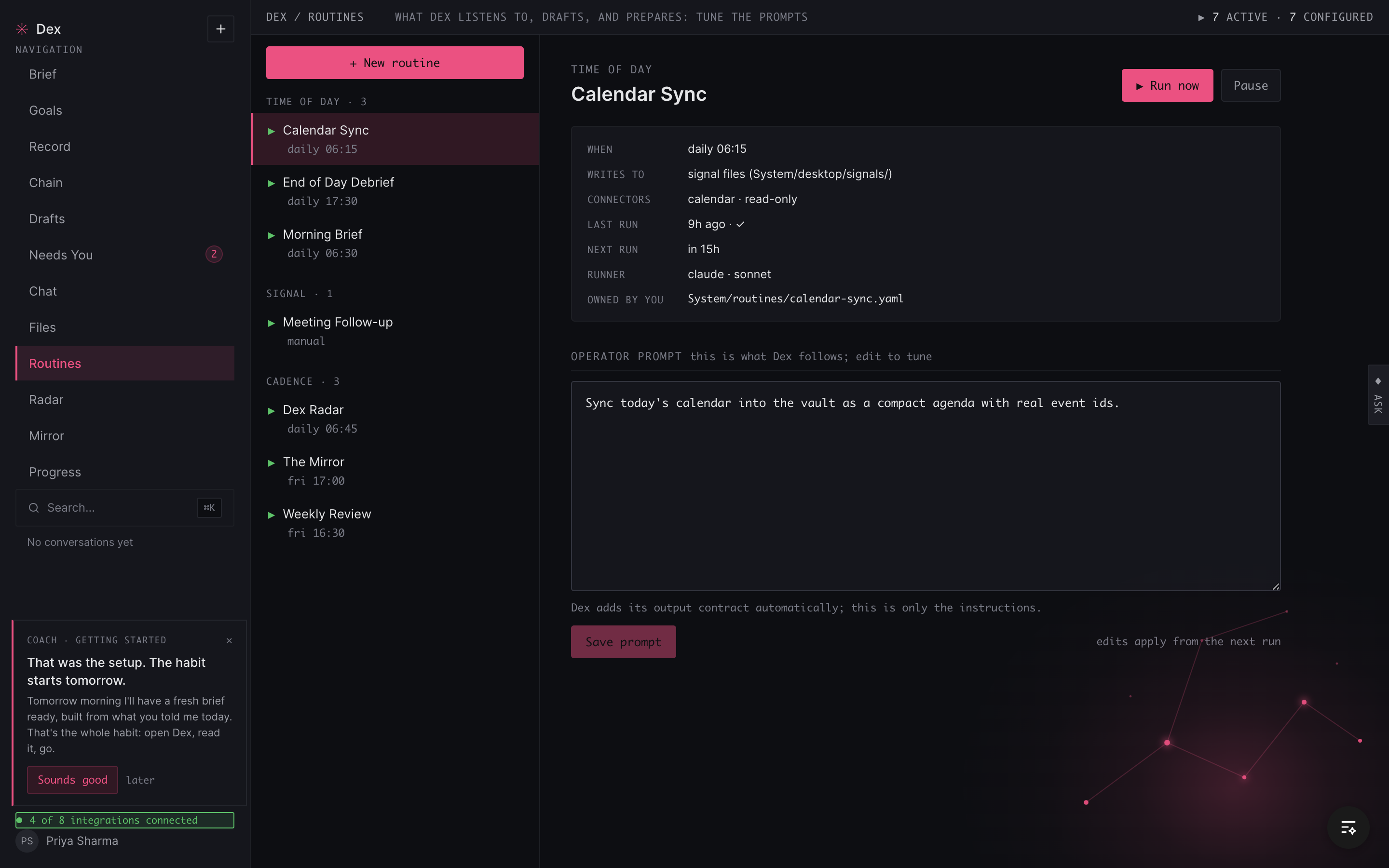This screenshot has width=1389, height=868.
Task: Select the Meeting Follow-up routine
Action: coord(395,331)
